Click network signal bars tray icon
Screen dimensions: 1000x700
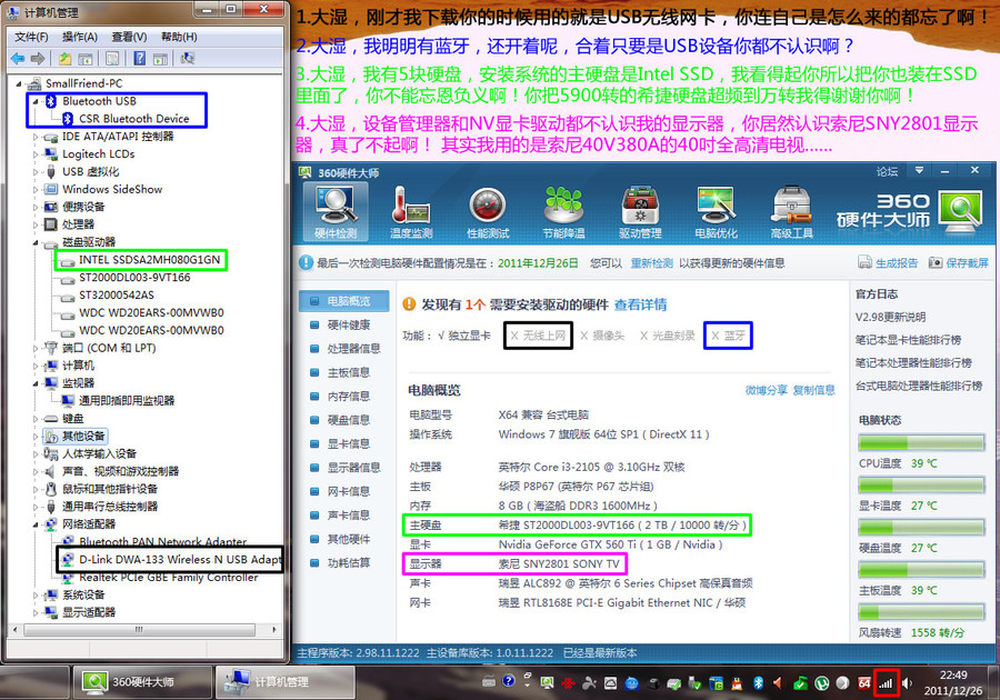(885, 683)
